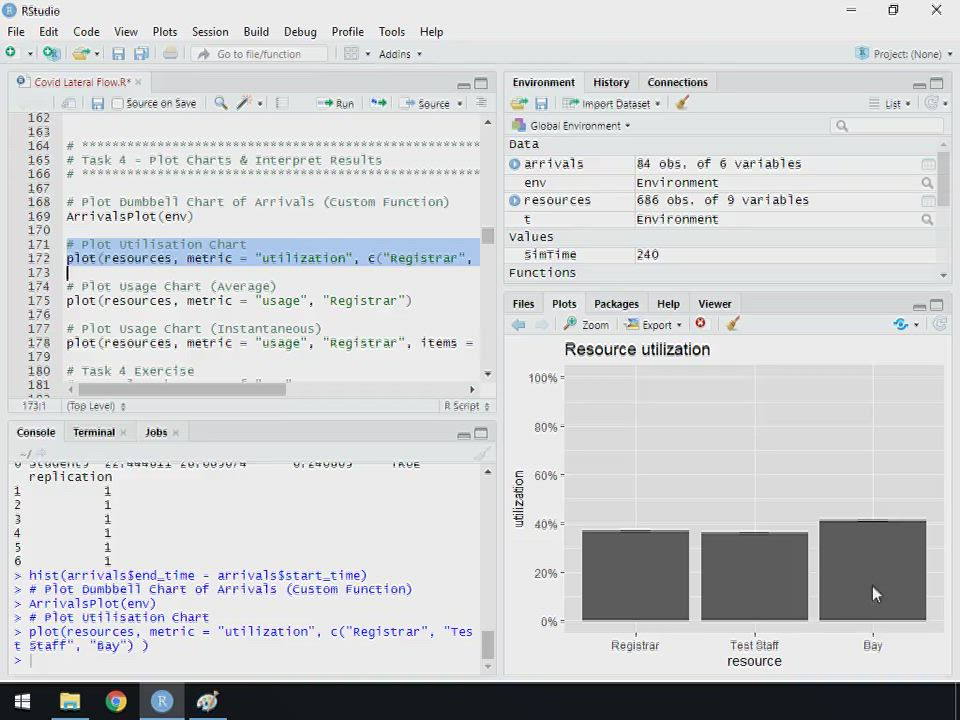The image size is (960, 720).
Task: Click the find/replace magnifier icon
Action: click(x=221, y=103)
